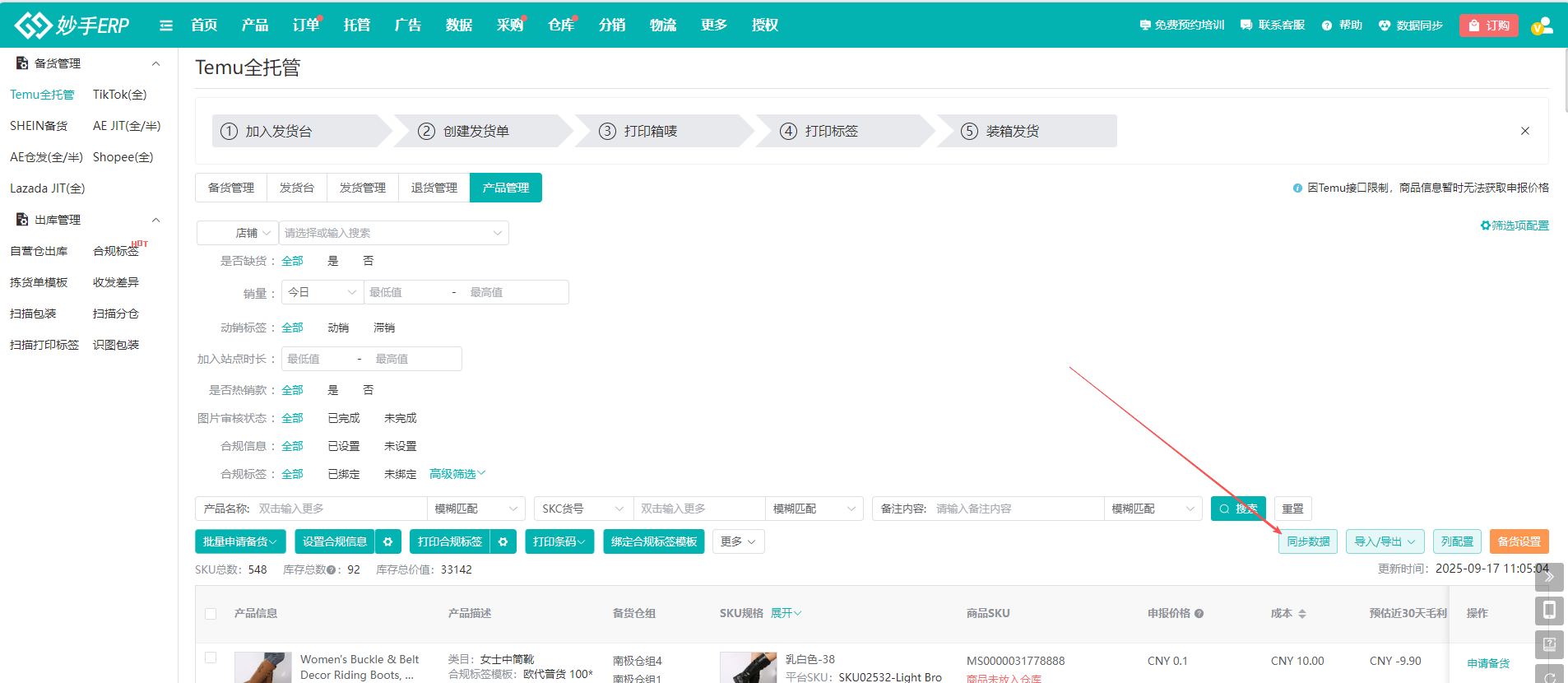This screenshot has width=1568, height=683.
Task: Expand the 高级筛选 advanced filters
Action: (x=457, y=474)
